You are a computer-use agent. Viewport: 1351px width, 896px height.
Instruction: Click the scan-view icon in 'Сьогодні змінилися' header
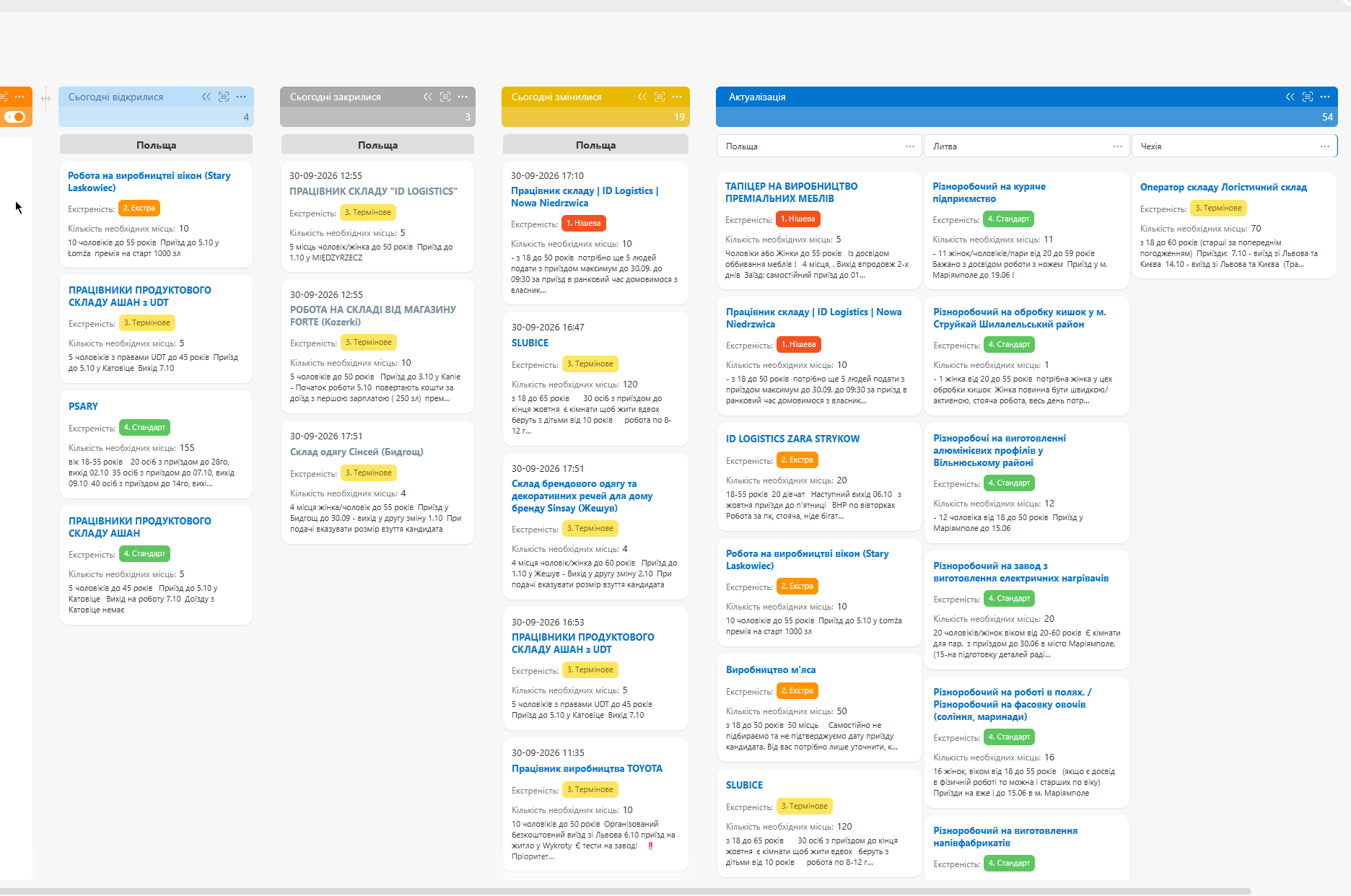point(660,97)
